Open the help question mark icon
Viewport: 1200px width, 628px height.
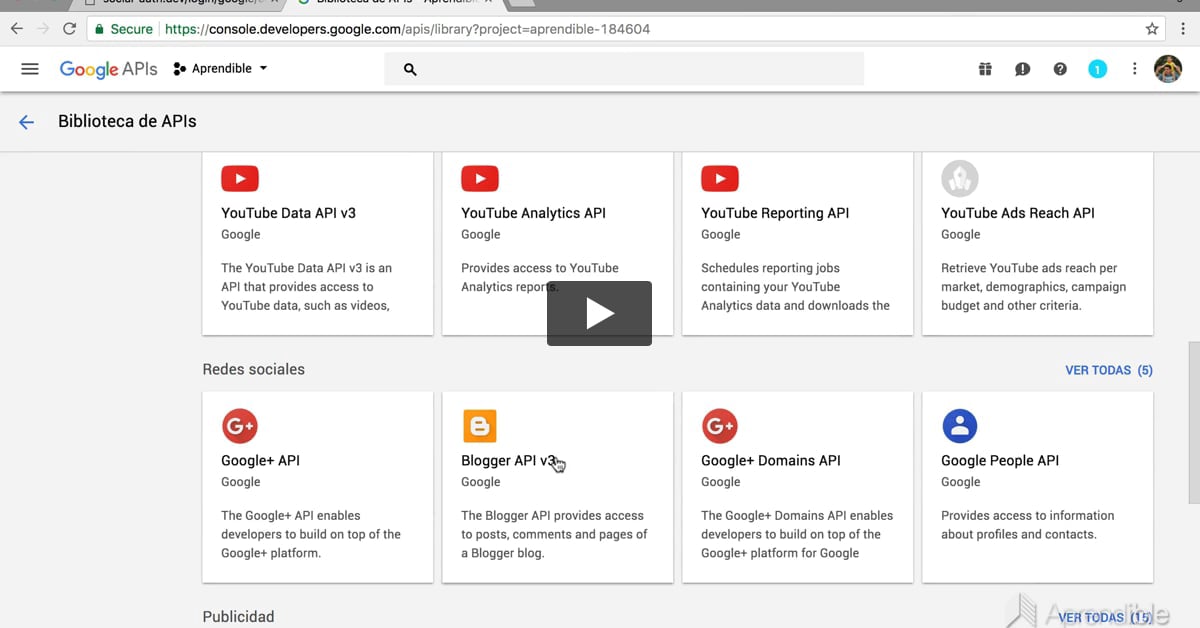pyautogui.click(x=1060, y=69)
